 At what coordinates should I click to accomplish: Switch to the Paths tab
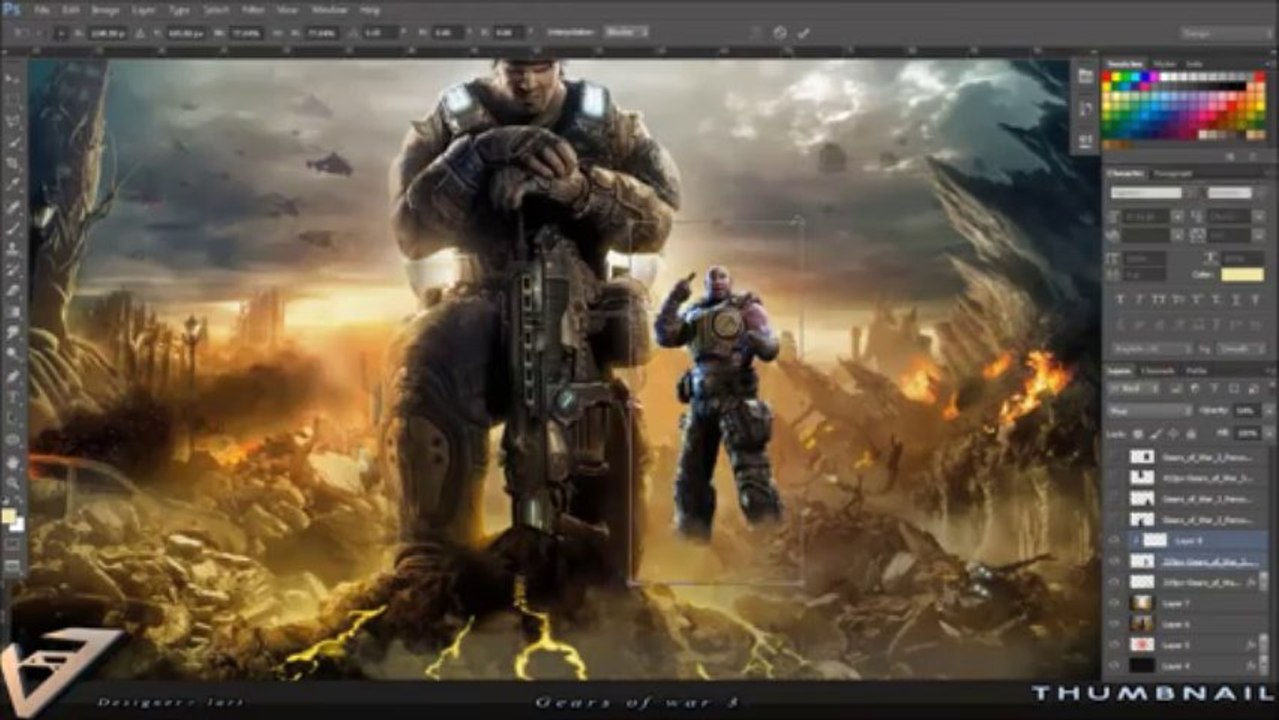click(x=1196, y=370)
